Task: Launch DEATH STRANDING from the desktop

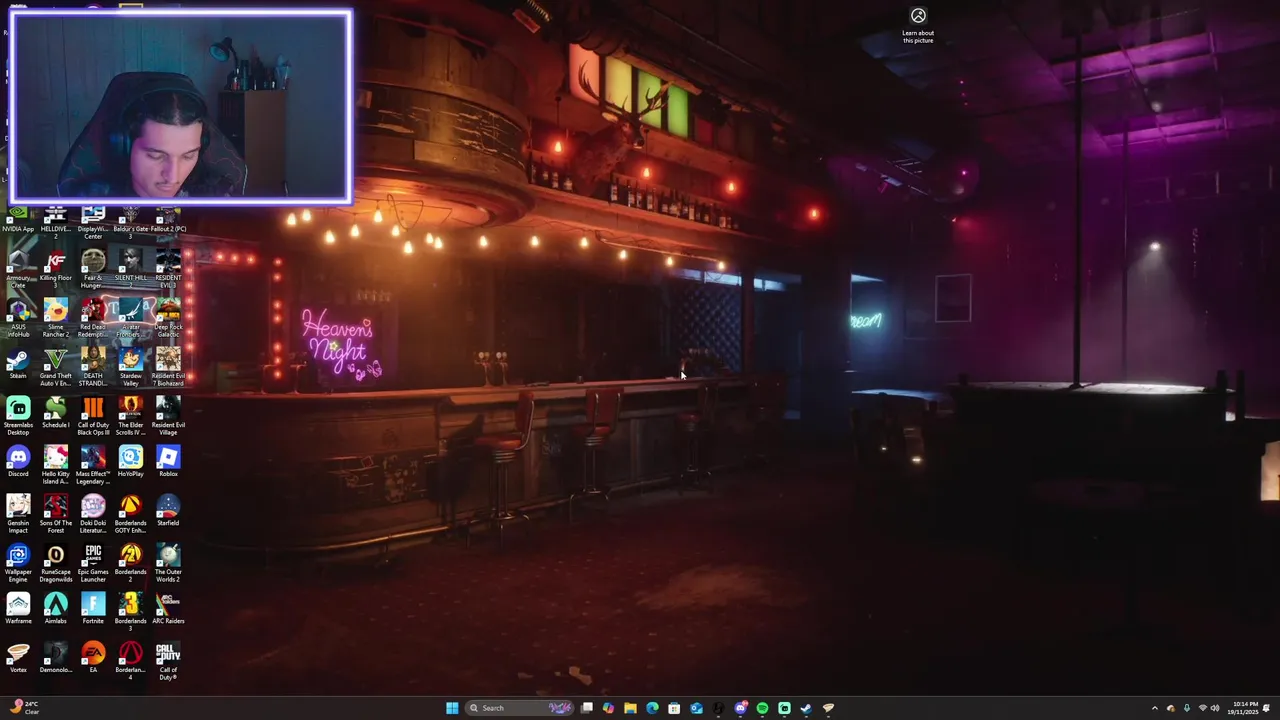Action: pos(93,367)
